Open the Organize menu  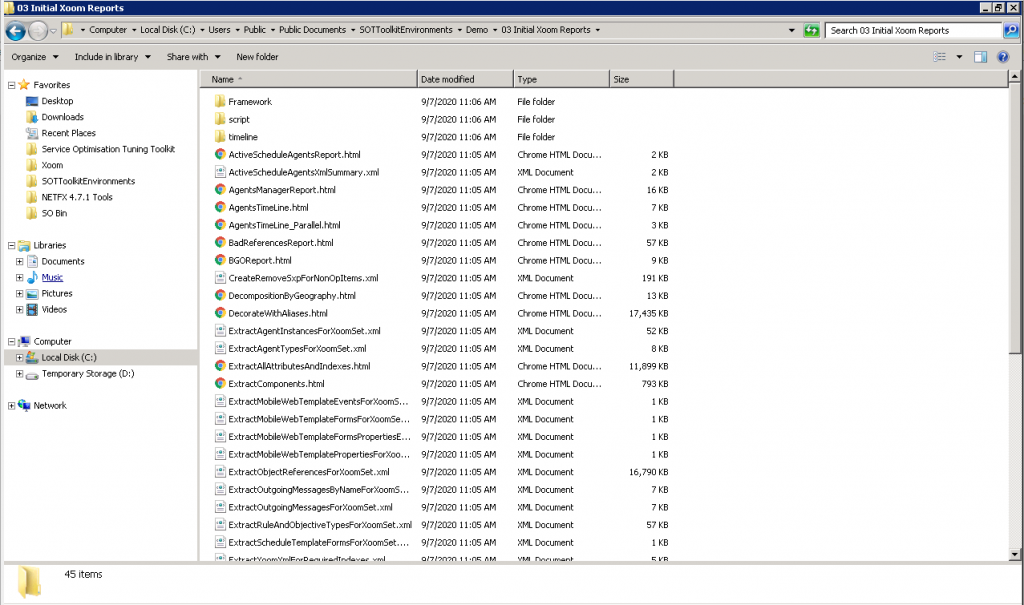coord(35,57)
